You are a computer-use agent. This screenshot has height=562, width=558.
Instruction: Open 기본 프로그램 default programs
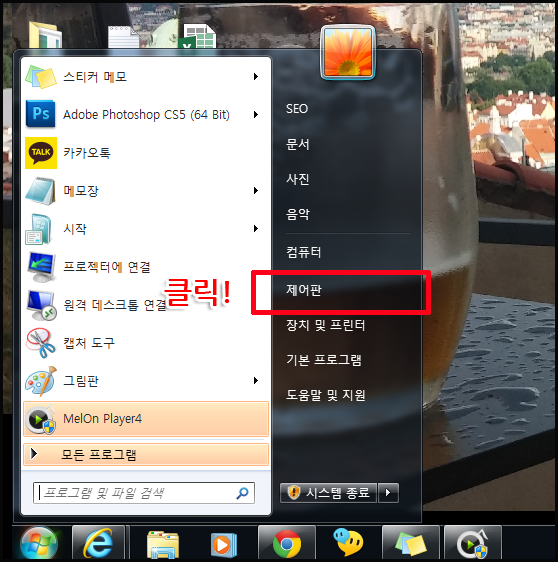(324, 359)
